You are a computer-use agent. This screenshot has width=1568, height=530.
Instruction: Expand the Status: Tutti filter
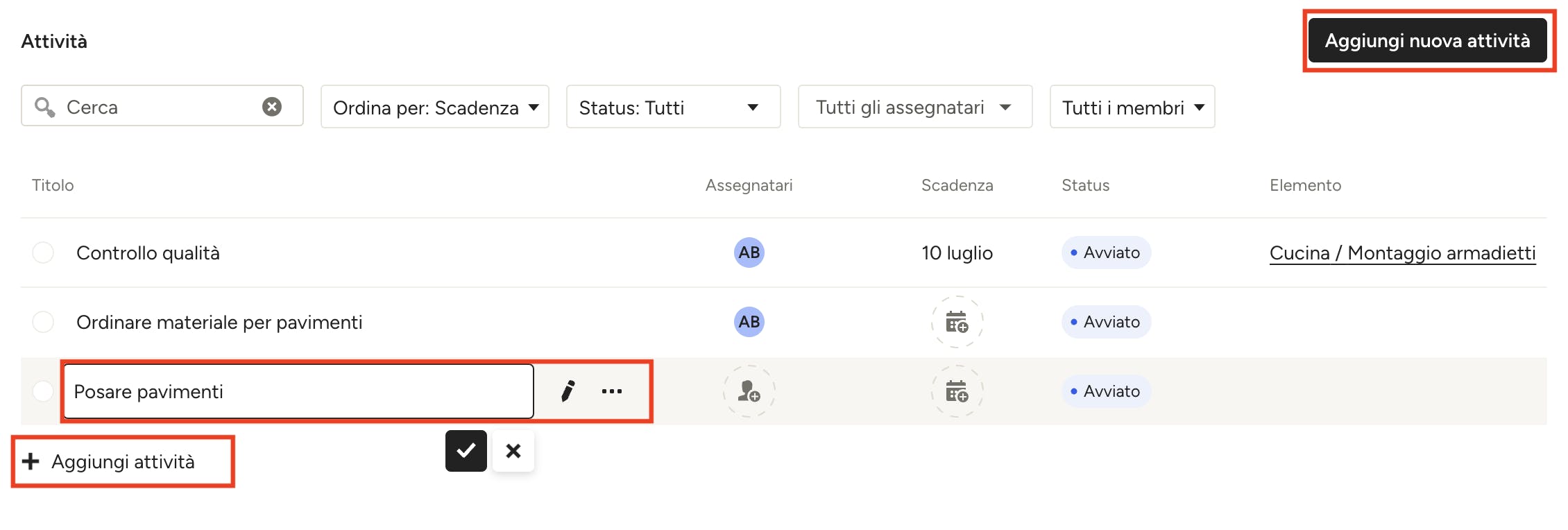coord(673,107)
